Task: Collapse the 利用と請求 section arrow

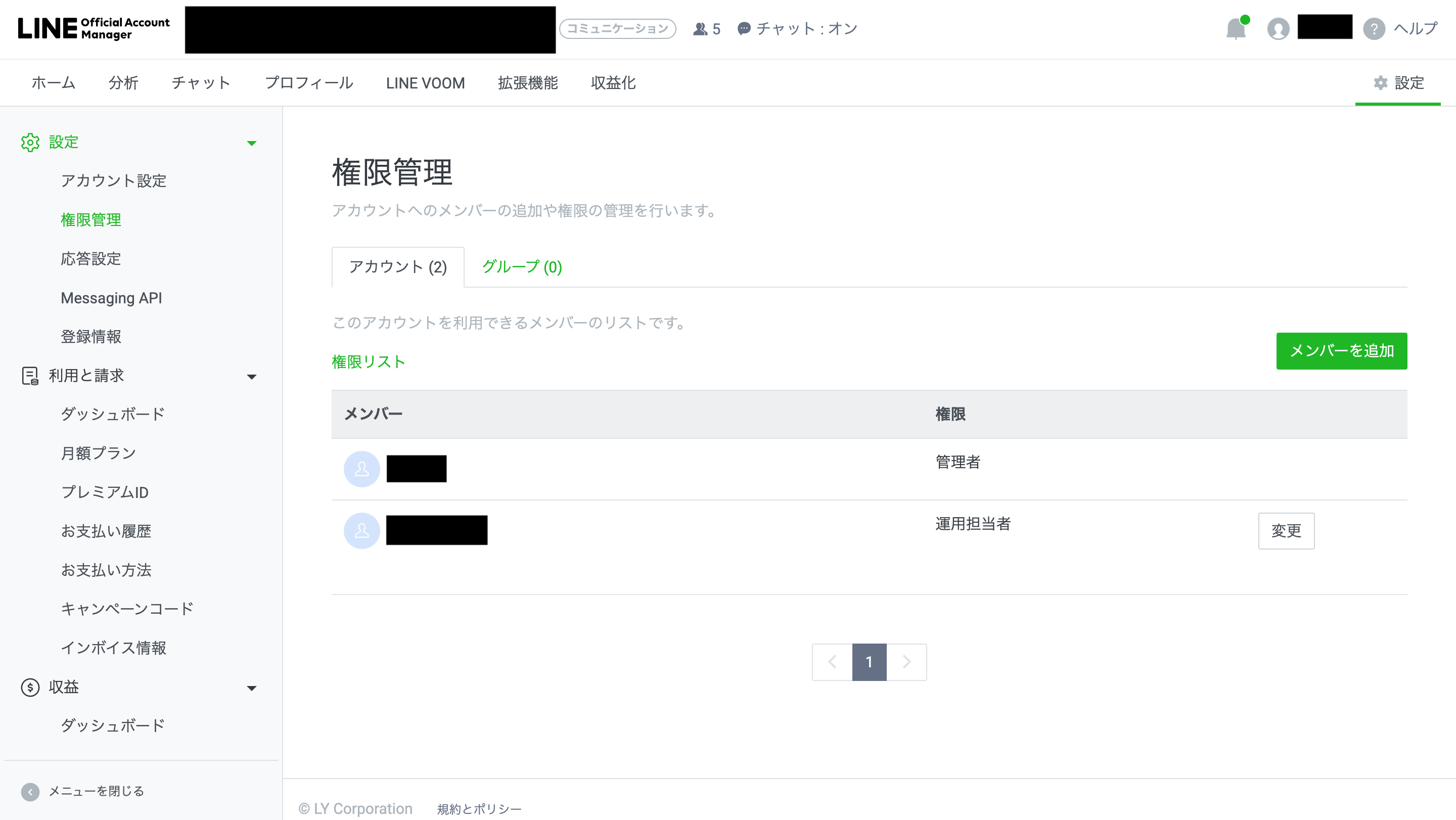Action: (x=252, y=376)
